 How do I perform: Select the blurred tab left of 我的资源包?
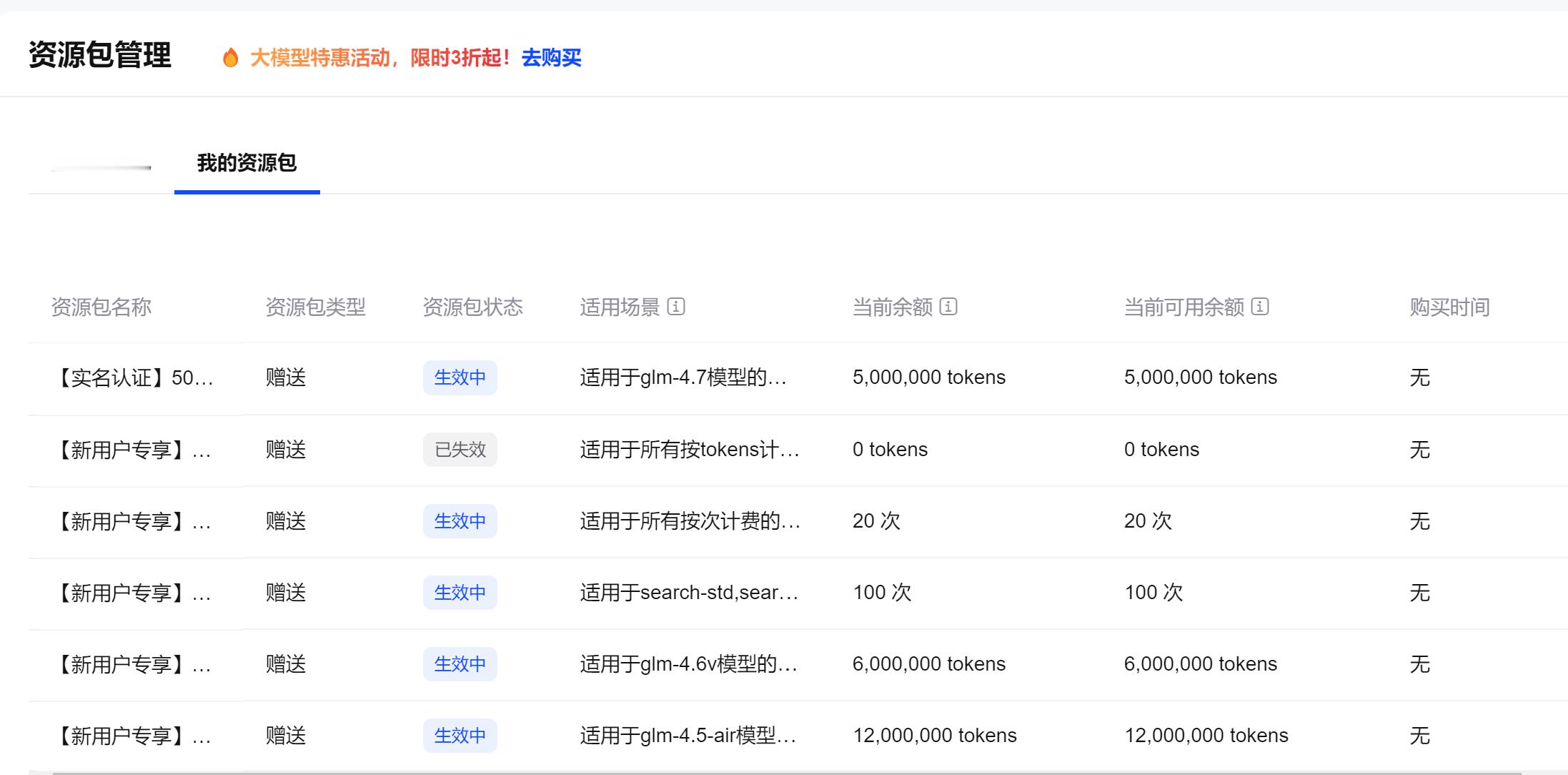(x=101, y=167)
